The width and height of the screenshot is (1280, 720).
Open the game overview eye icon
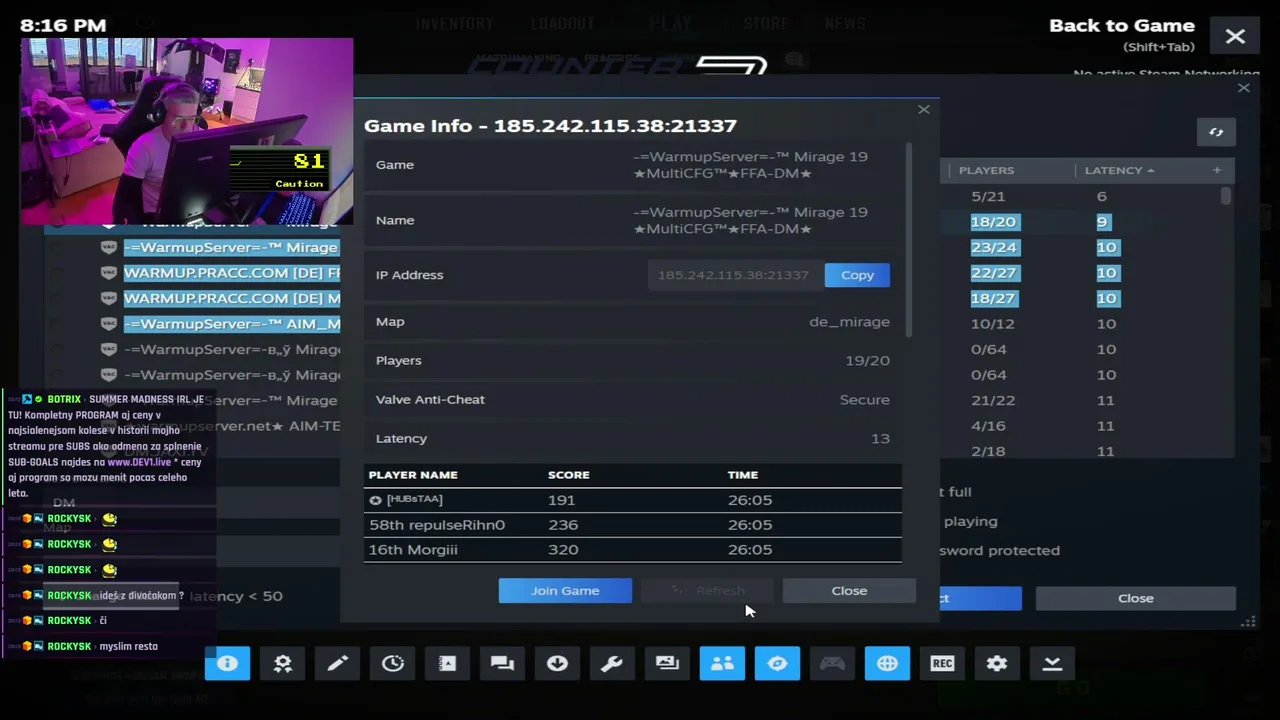777,663
